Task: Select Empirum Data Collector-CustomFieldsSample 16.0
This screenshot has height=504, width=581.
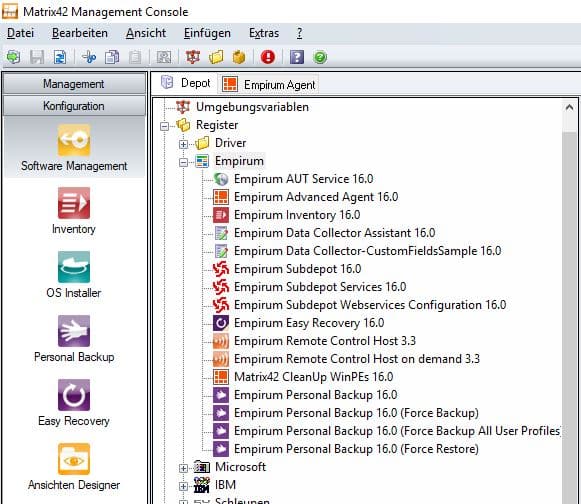Action: point(368,251)
